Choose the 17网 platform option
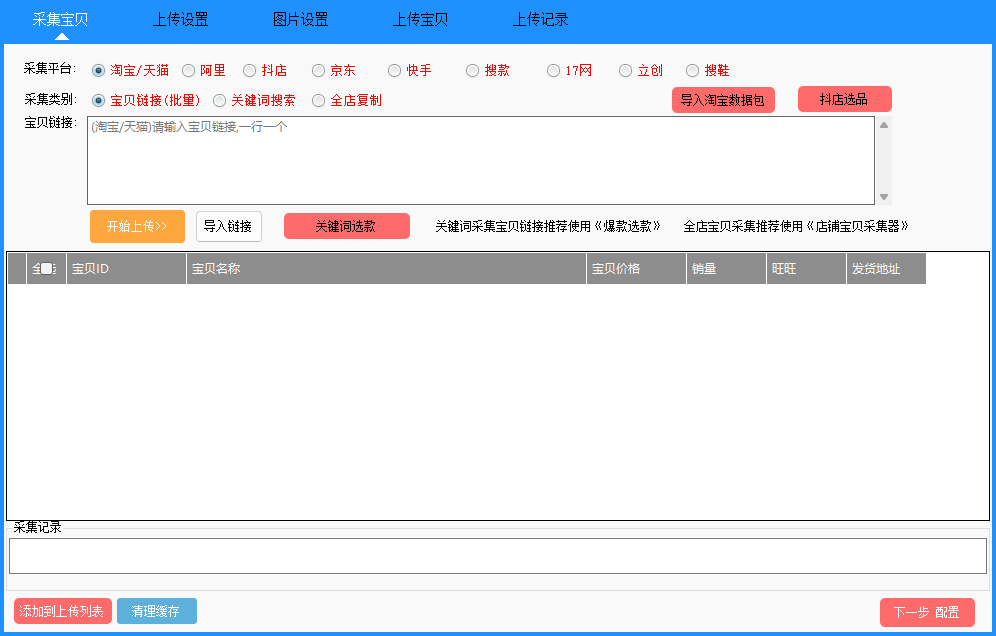Viewport: 996px width, 636px height. pos(553,70)
